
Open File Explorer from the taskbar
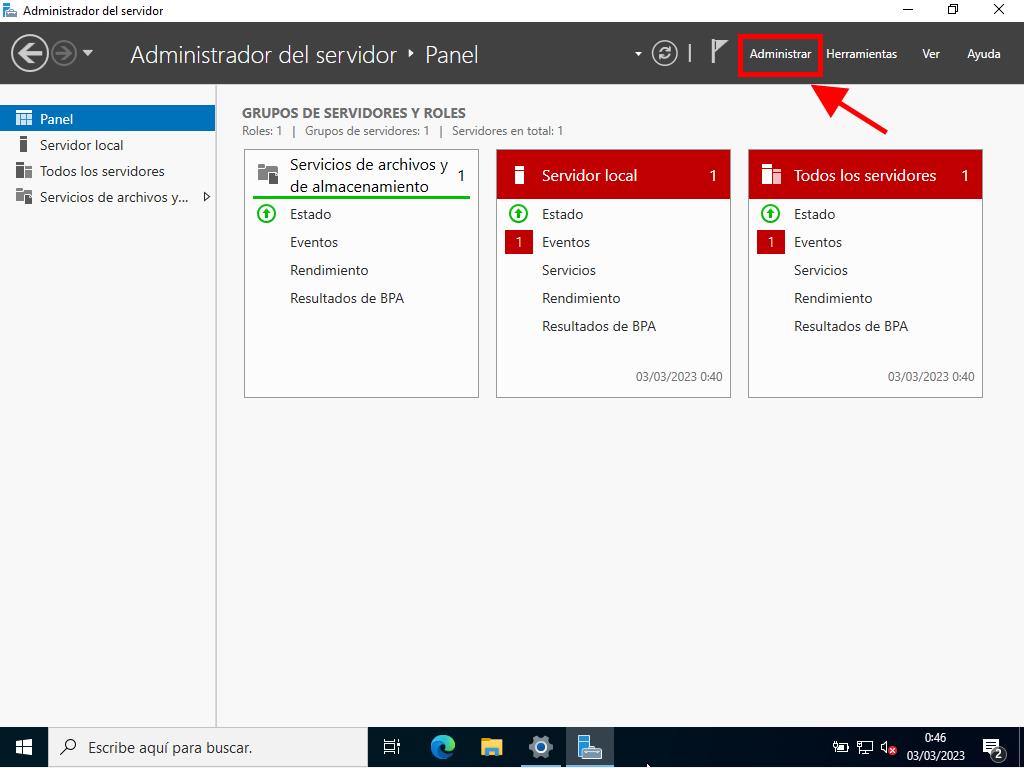pyautogui.click(x=491, y=747)
